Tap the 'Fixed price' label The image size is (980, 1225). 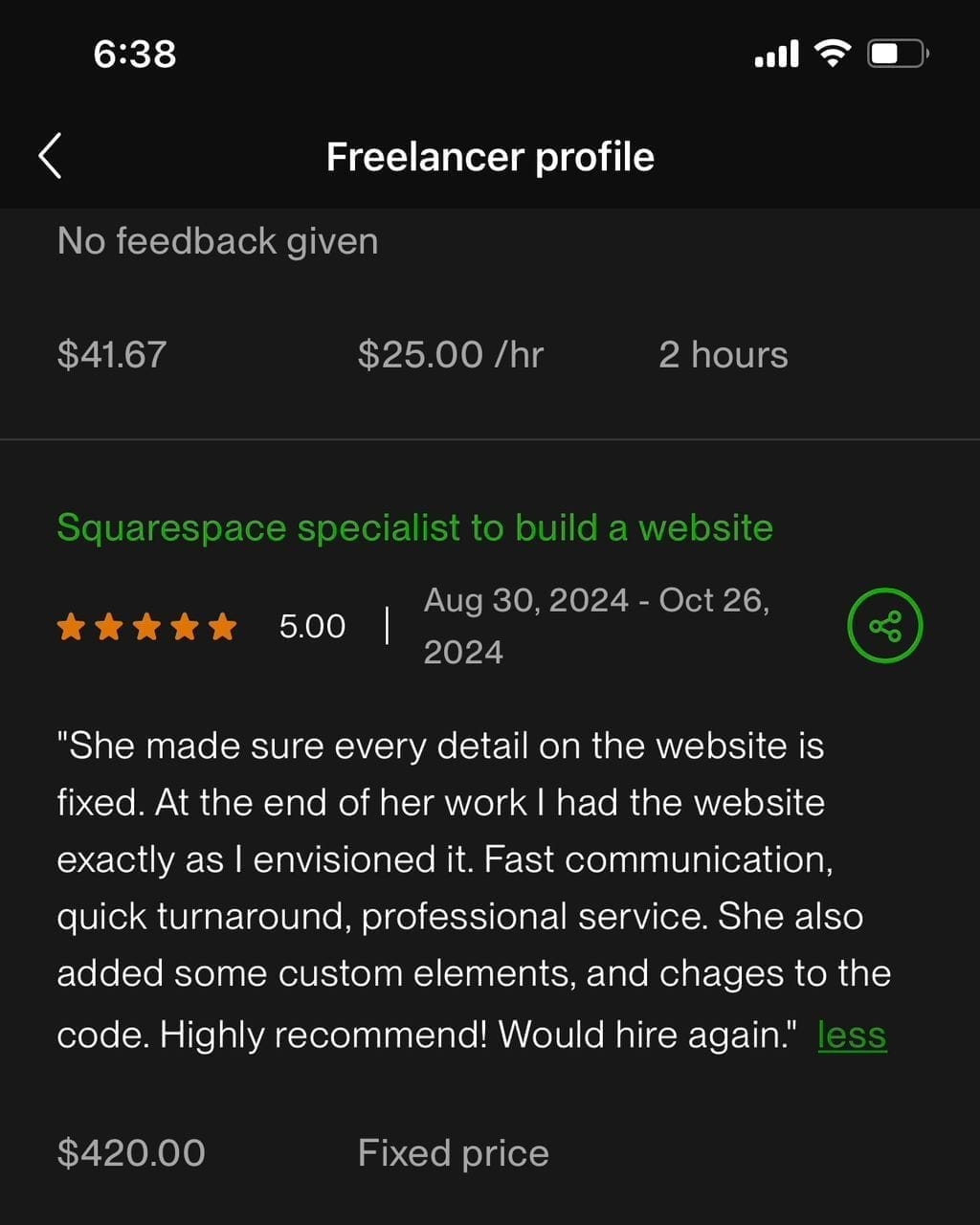click(x=453, y=1153)
